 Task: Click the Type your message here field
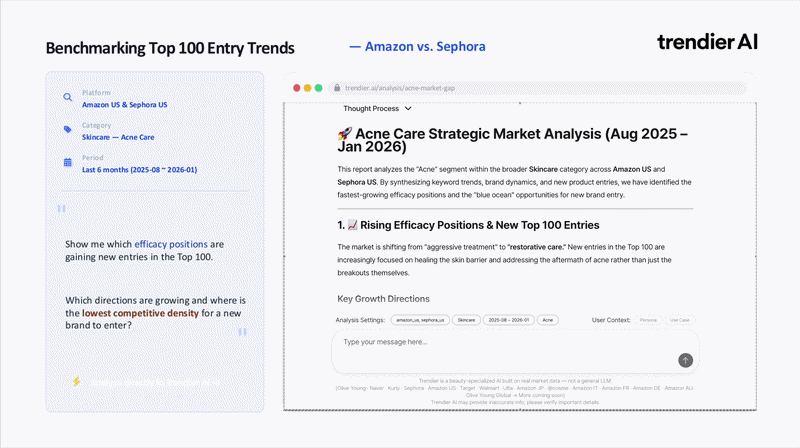pyautogui.click(x=500, y=342)
